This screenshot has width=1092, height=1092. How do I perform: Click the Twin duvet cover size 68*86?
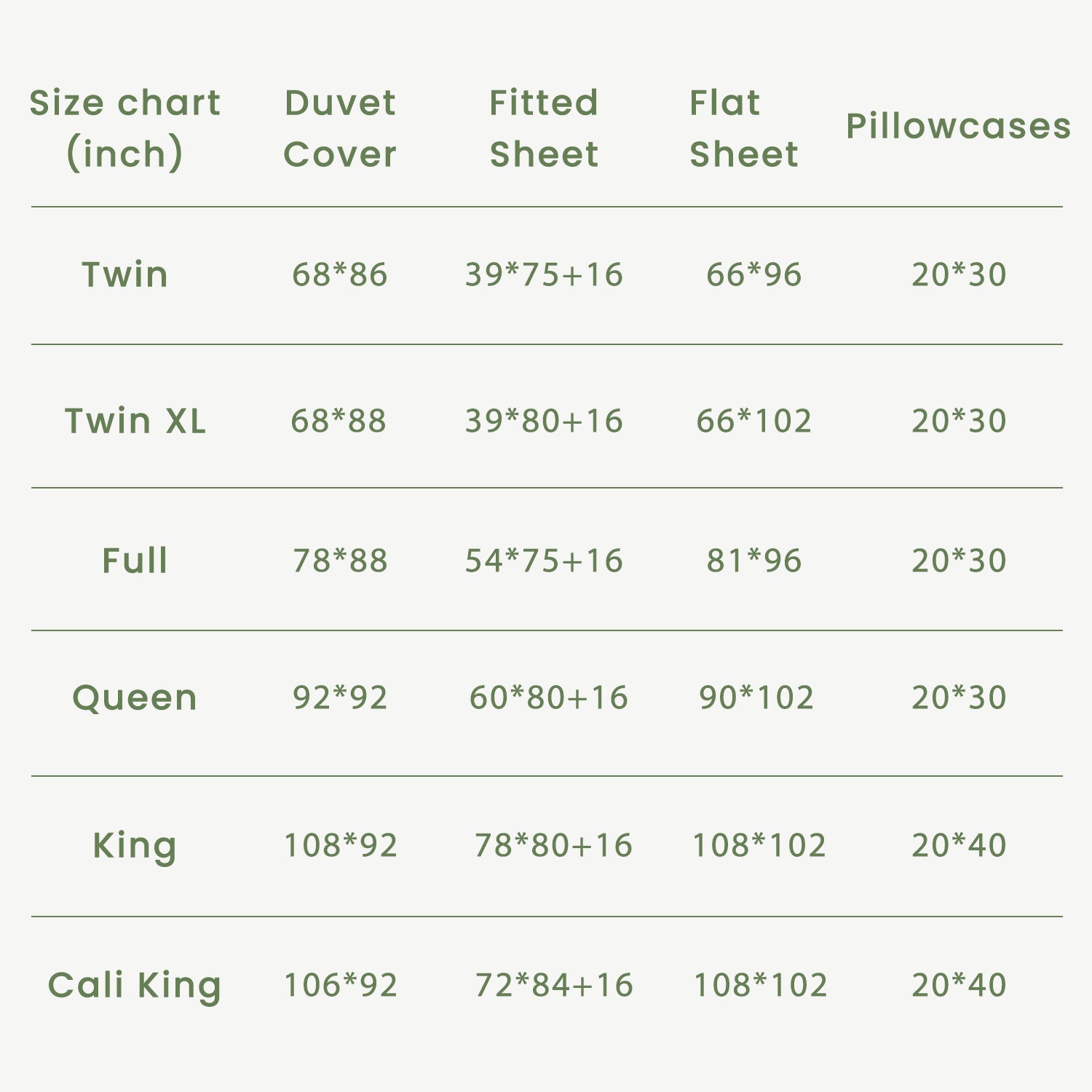[x=340, y=274]
